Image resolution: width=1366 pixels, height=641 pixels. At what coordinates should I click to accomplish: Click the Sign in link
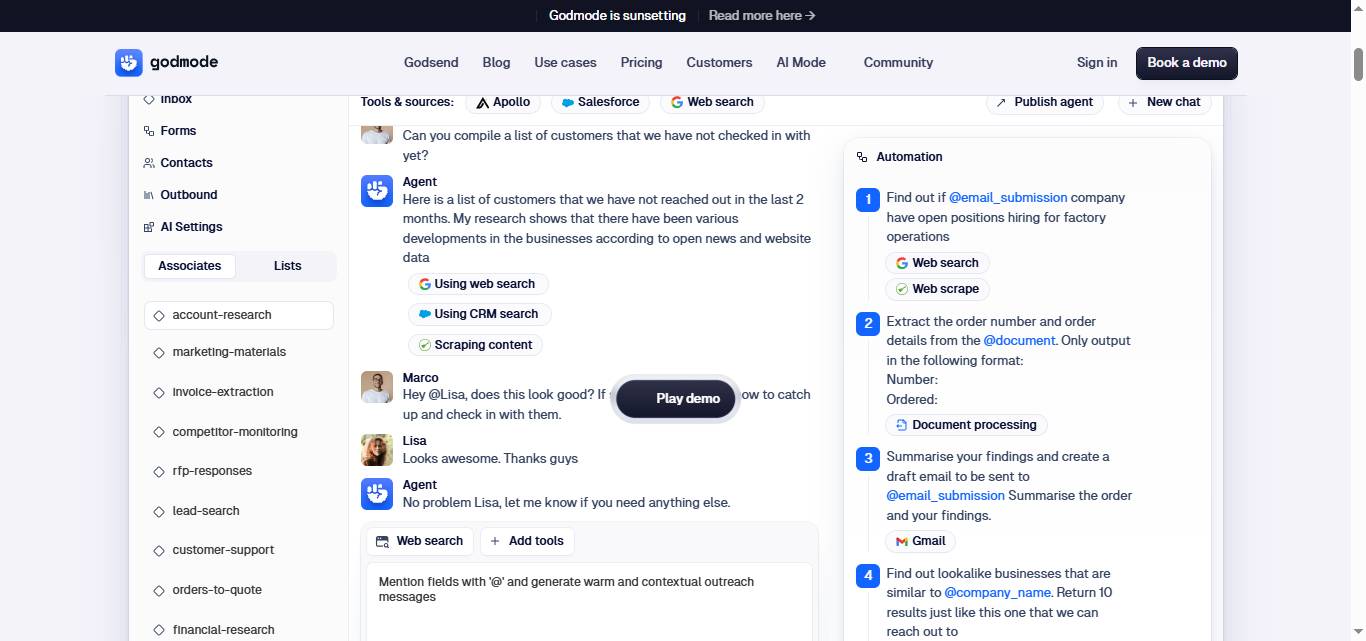[1097, 62]
